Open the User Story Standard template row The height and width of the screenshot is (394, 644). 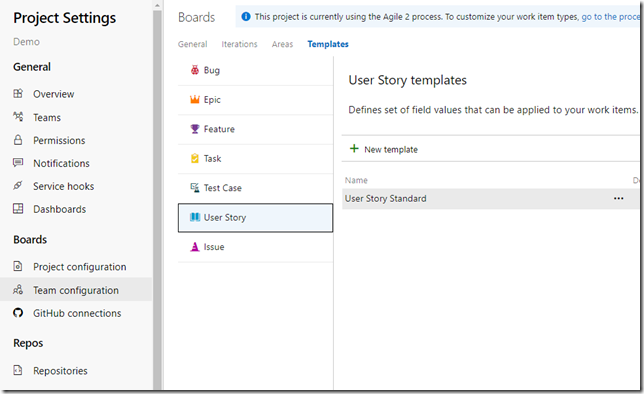click(x=491, y=199)
